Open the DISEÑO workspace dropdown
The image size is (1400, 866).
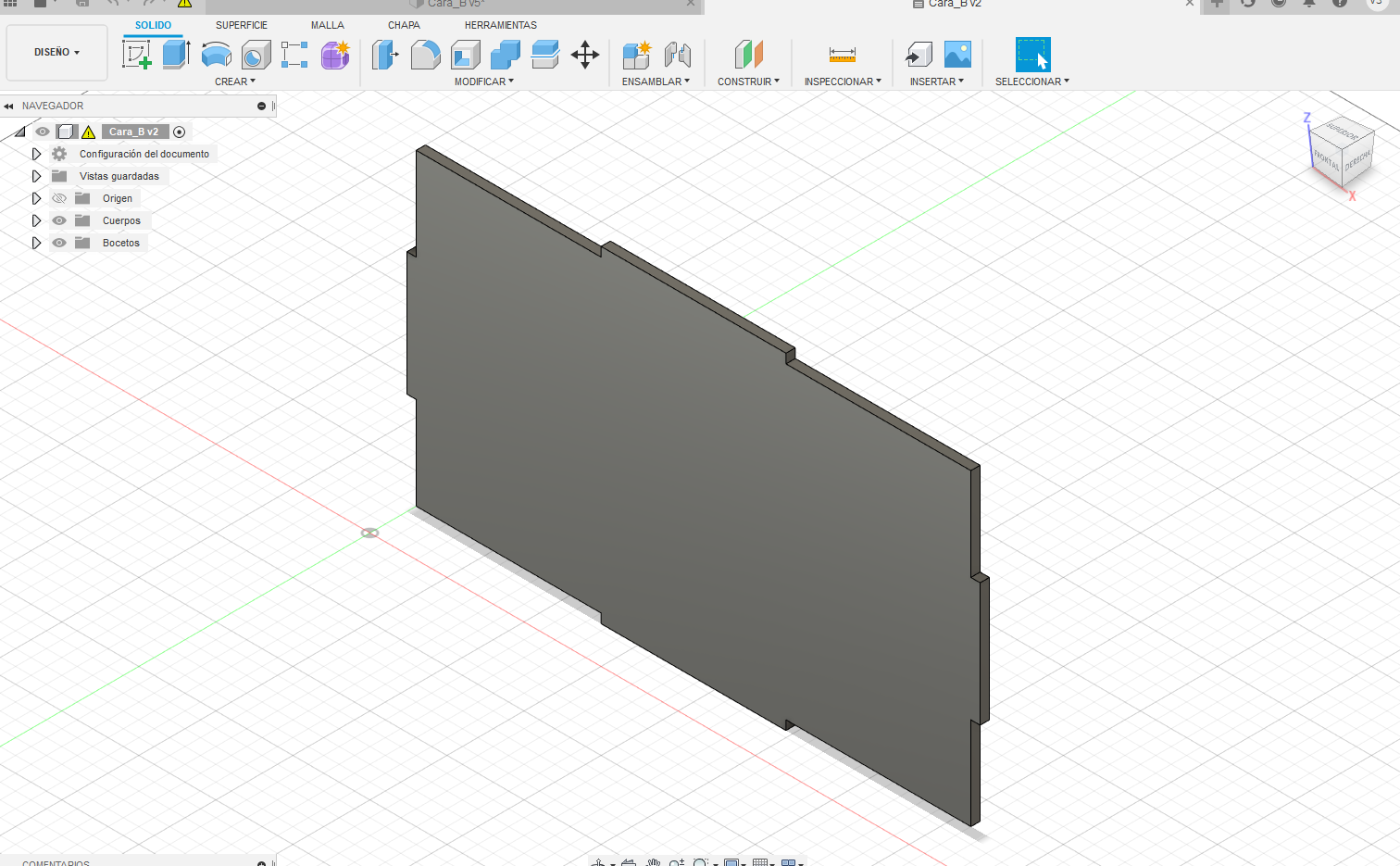click(x=56, y=53)
